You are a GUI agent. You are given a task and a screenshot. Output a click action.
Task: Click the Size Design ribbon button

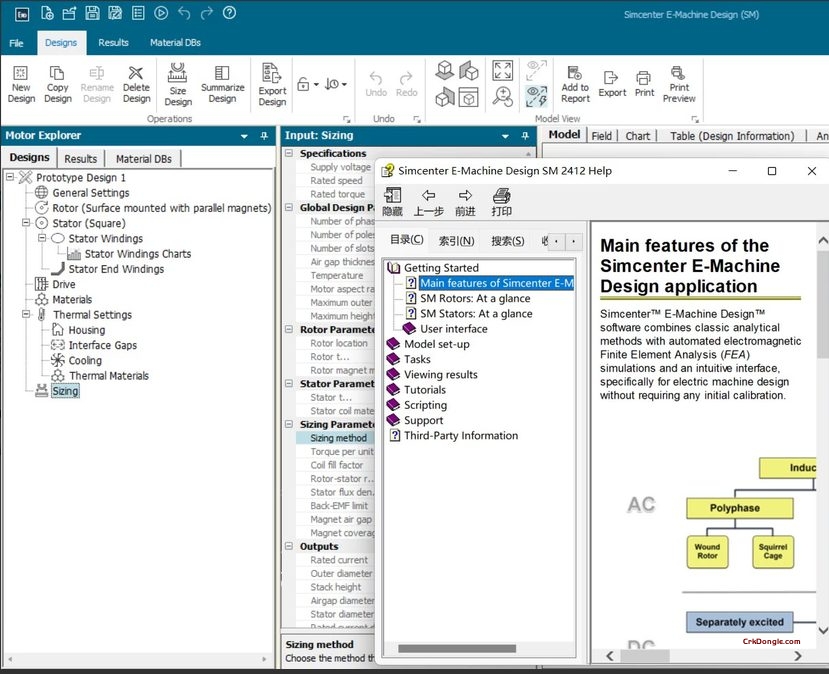[x=178, y=85]
